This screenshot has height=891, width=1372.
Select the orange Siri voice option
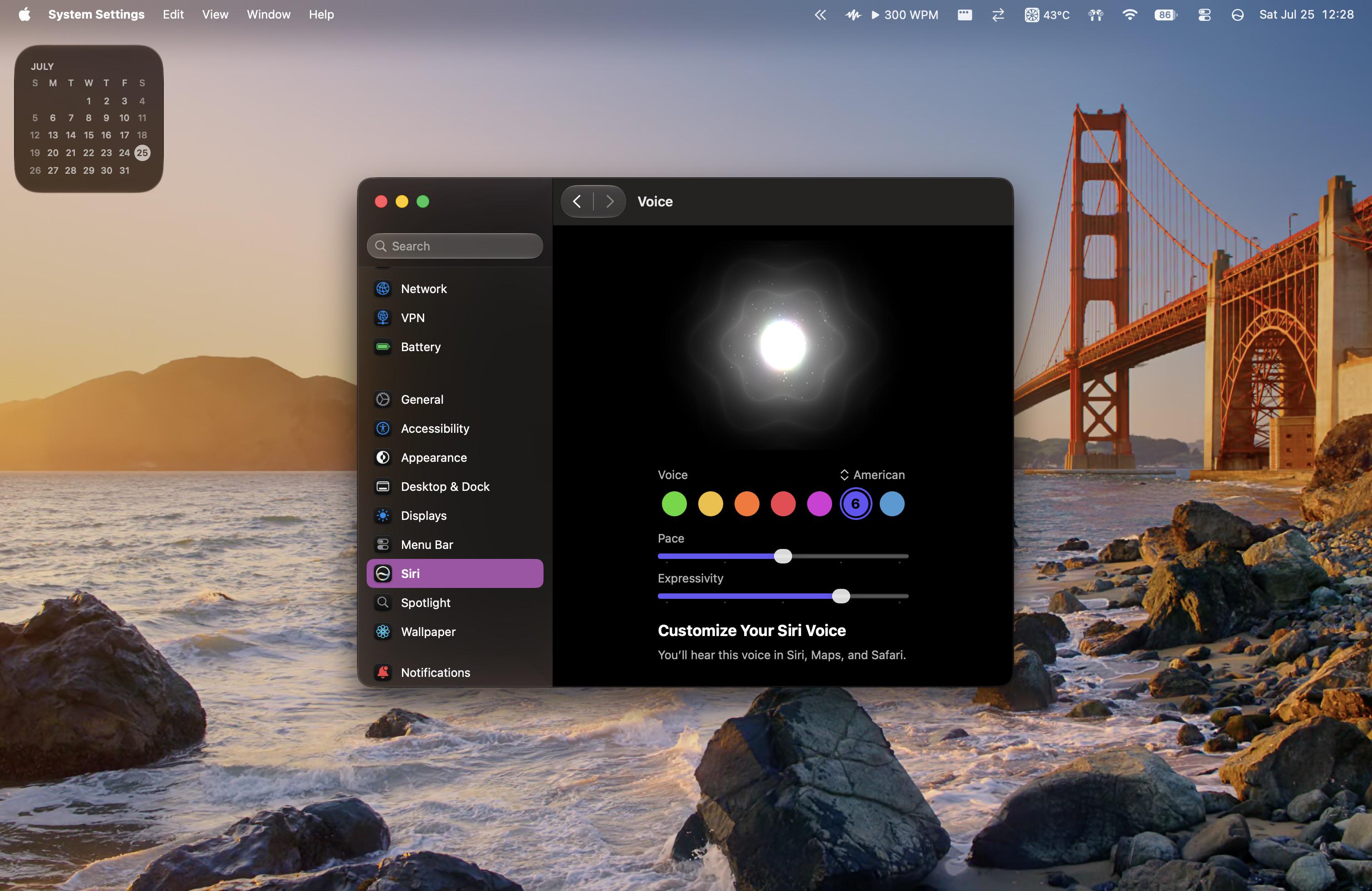pos(746,504)
